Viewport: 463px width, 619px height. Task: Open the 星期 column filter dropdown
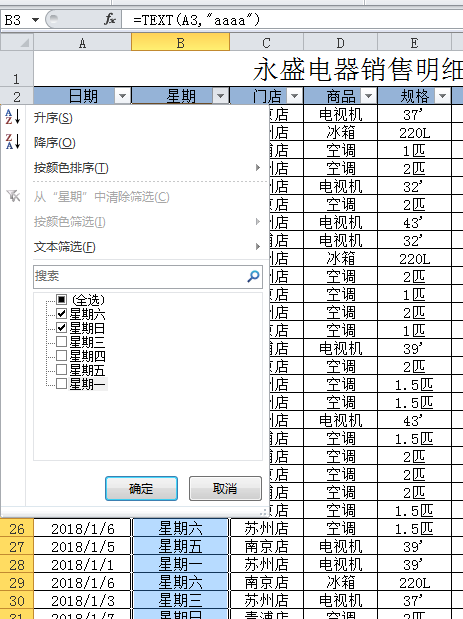[220, 96]
